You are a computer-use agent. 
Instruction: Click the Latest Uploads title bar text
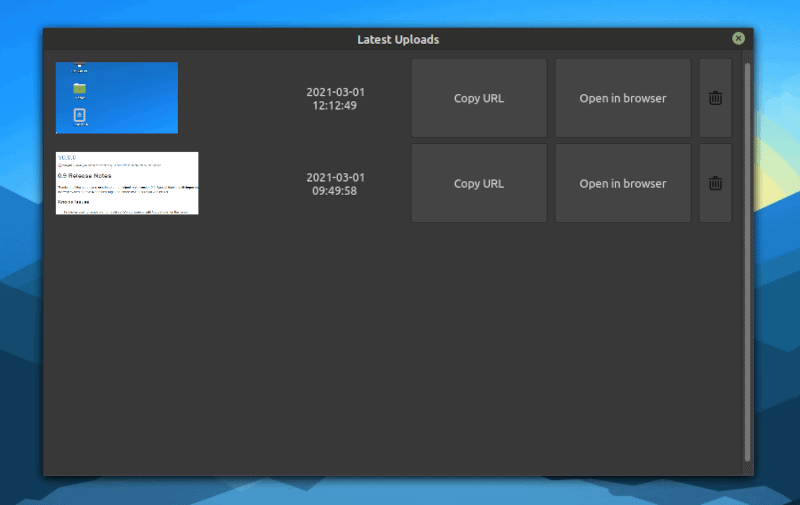coord(398,40)
